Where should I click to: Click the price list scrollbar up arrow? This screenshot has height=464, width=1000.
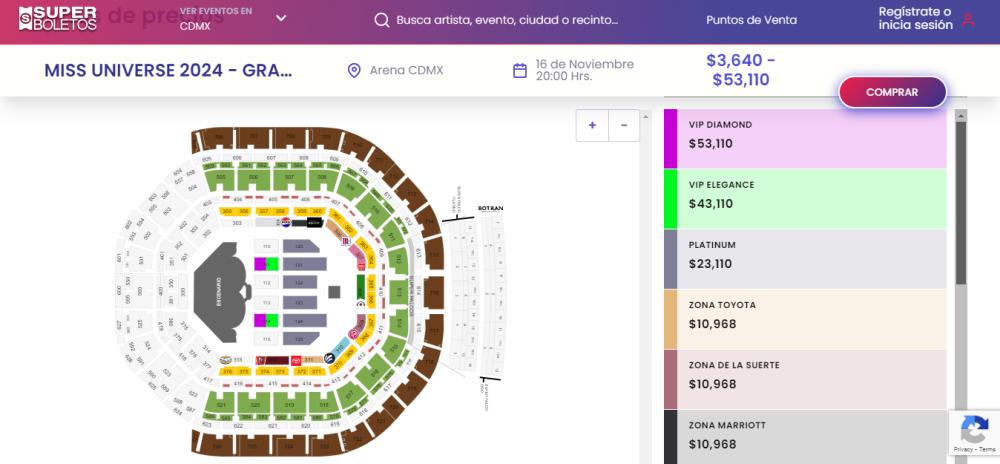(960, 115)
